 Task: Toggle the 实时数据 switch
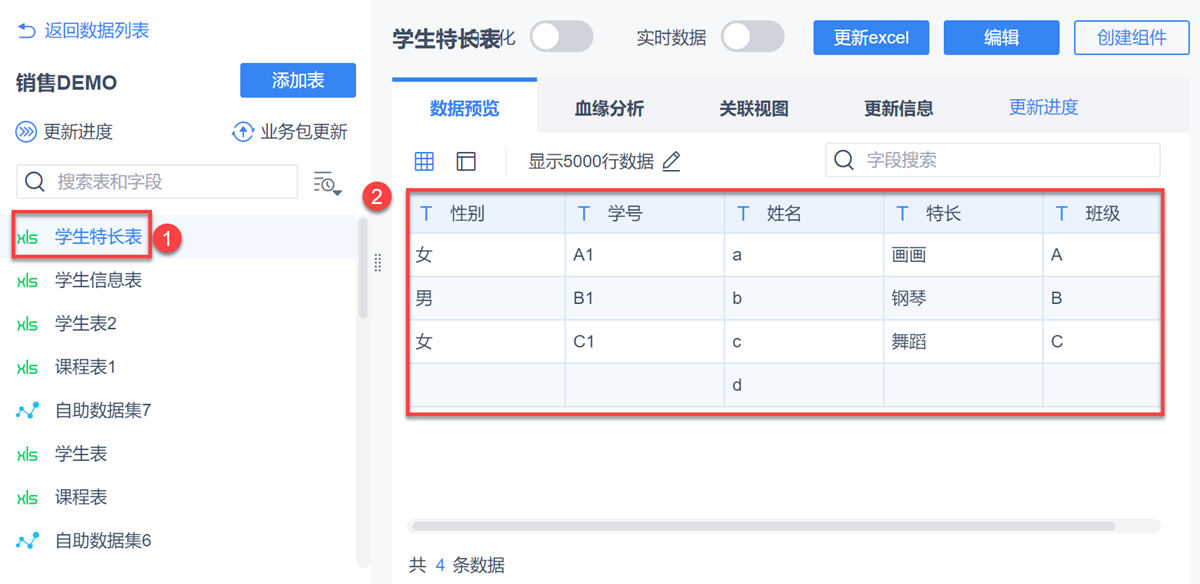tap(752, 37)
